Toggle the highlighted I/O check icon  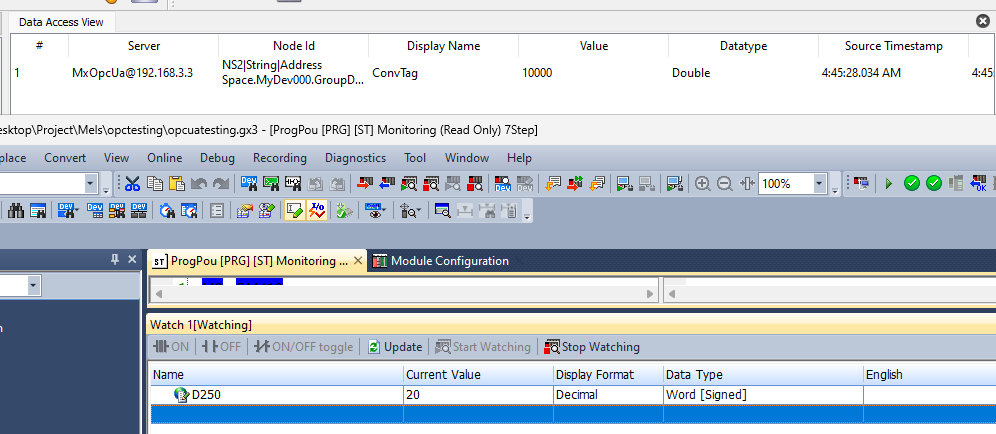317,210
